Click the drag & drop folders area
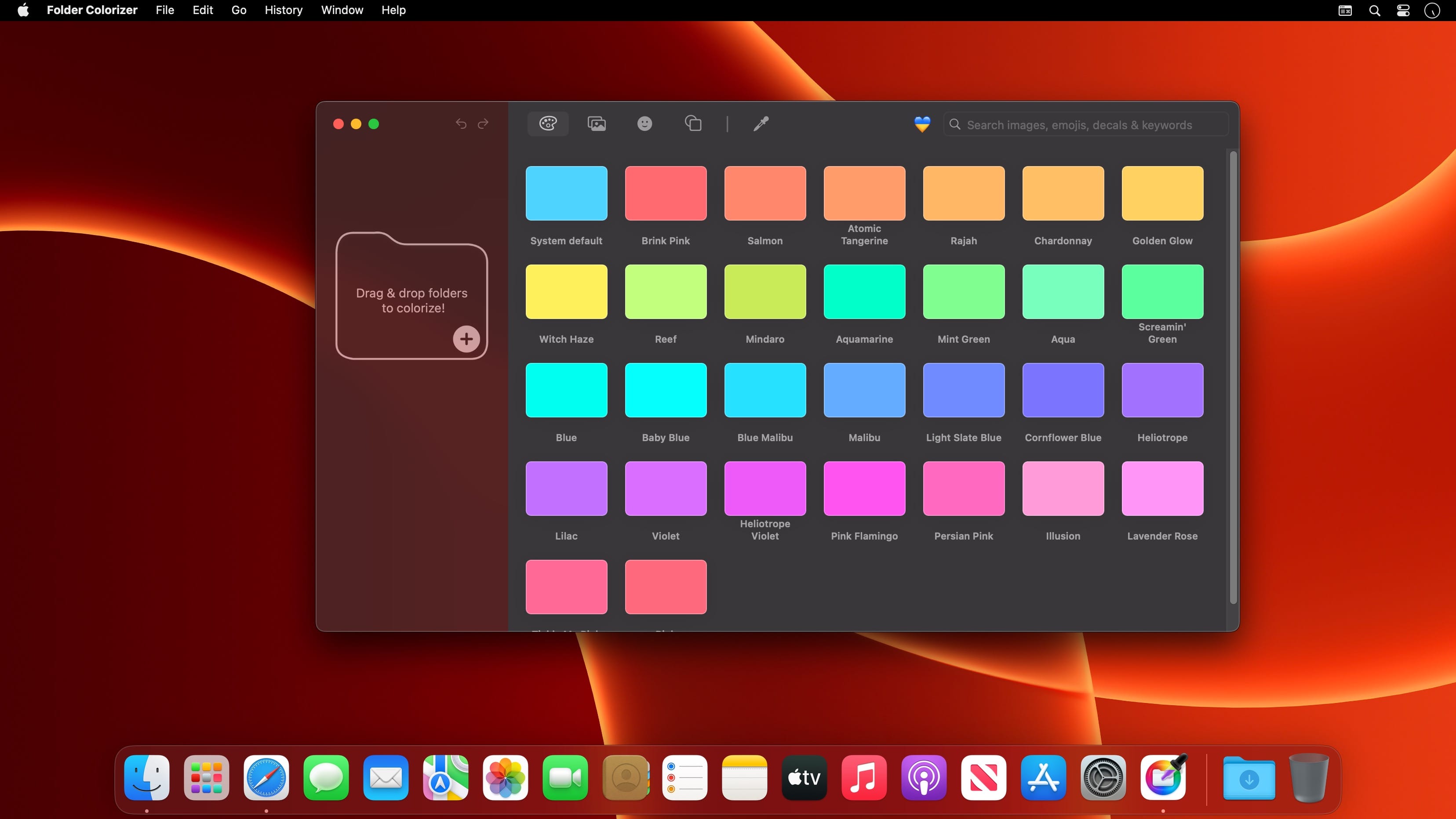The width and height of the screenshot is (1456, 819). point(411,295)
